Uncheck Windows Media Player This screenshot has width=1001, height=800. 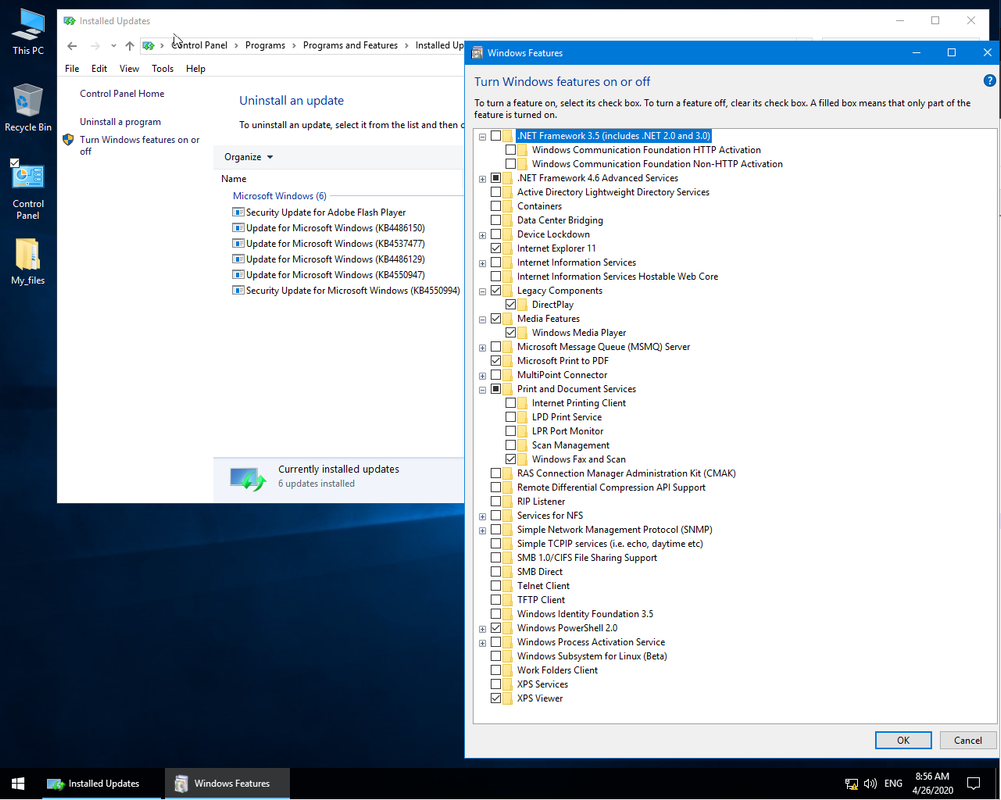[511, 333]
